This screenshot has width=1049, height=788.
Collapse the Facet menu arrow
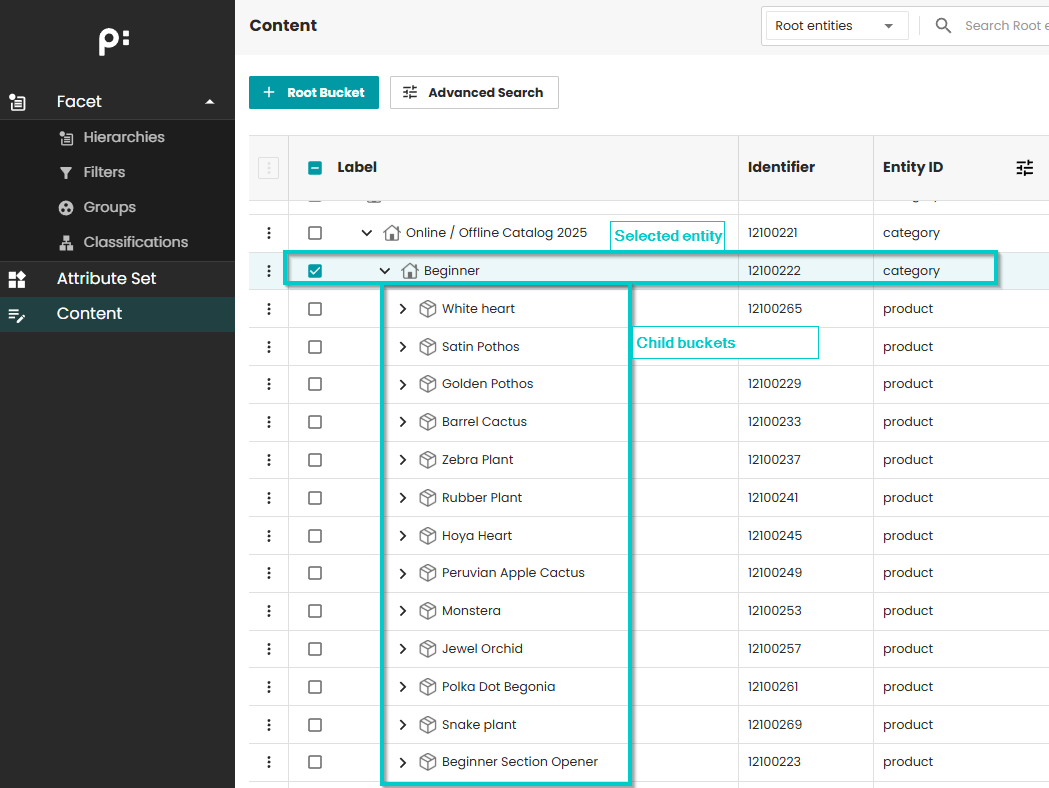210,102
